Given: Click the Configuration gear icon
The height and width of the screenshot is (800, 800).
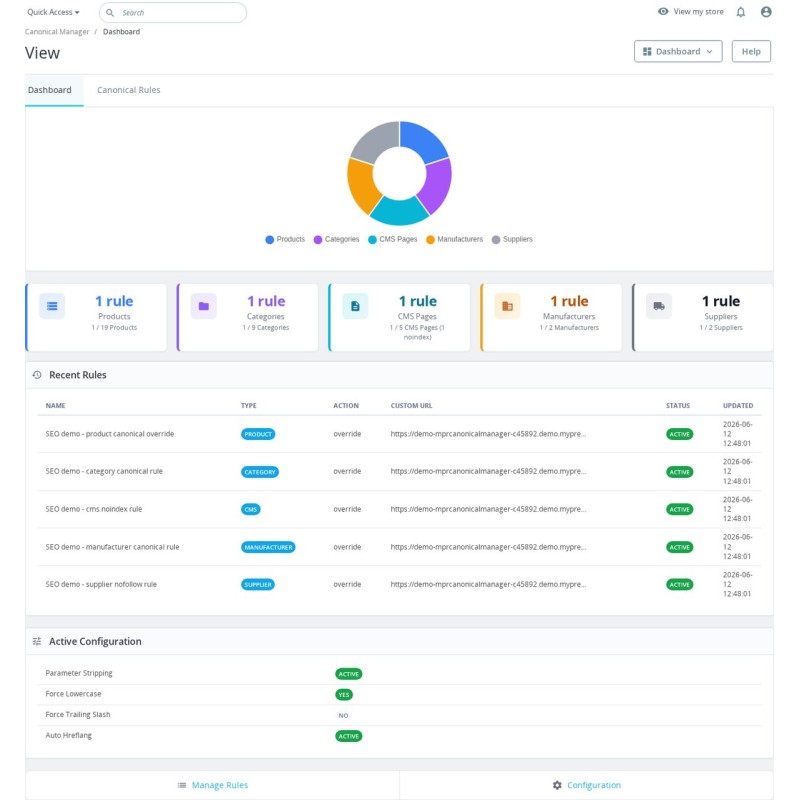Looking at the screenshot, I should coord(557,785).
